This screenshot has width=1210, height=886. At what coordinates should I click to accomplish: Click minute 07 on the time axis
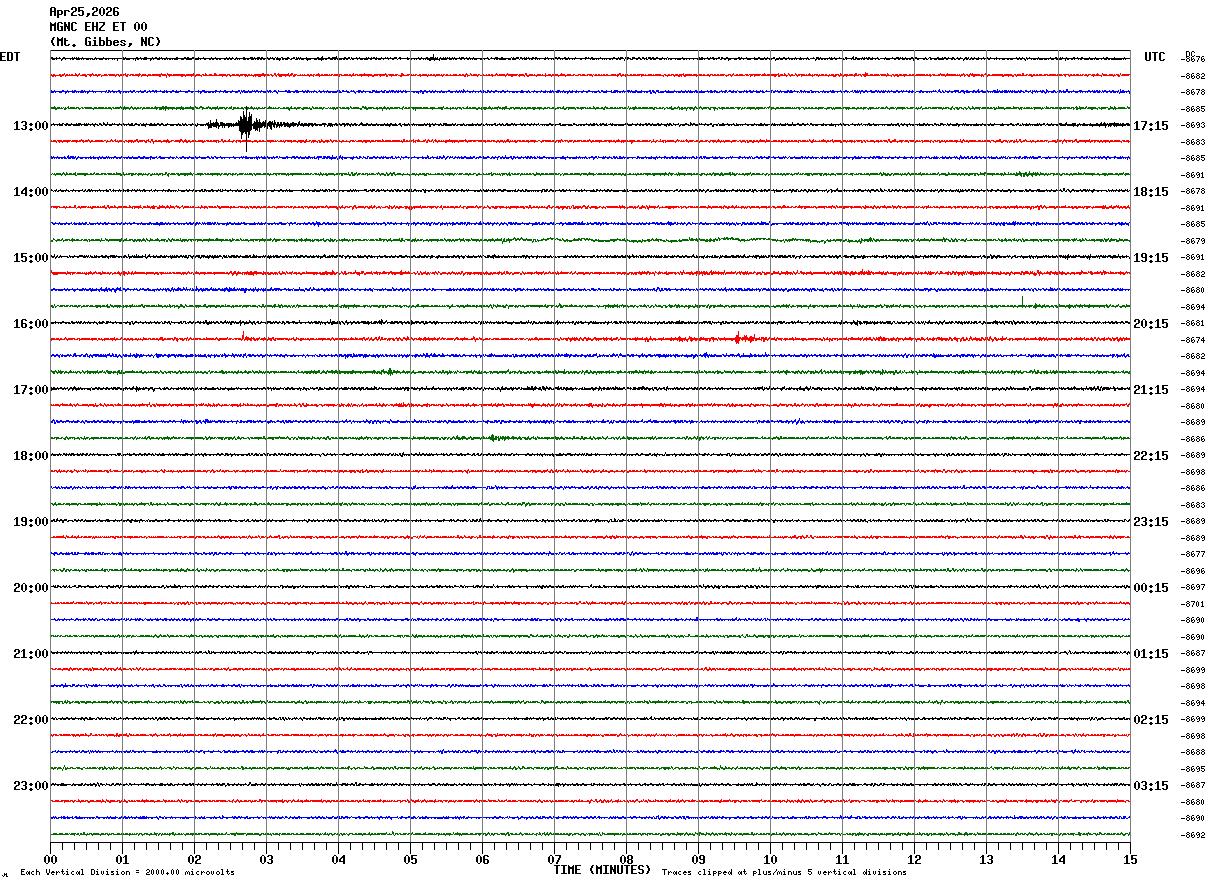click(554, 859)
